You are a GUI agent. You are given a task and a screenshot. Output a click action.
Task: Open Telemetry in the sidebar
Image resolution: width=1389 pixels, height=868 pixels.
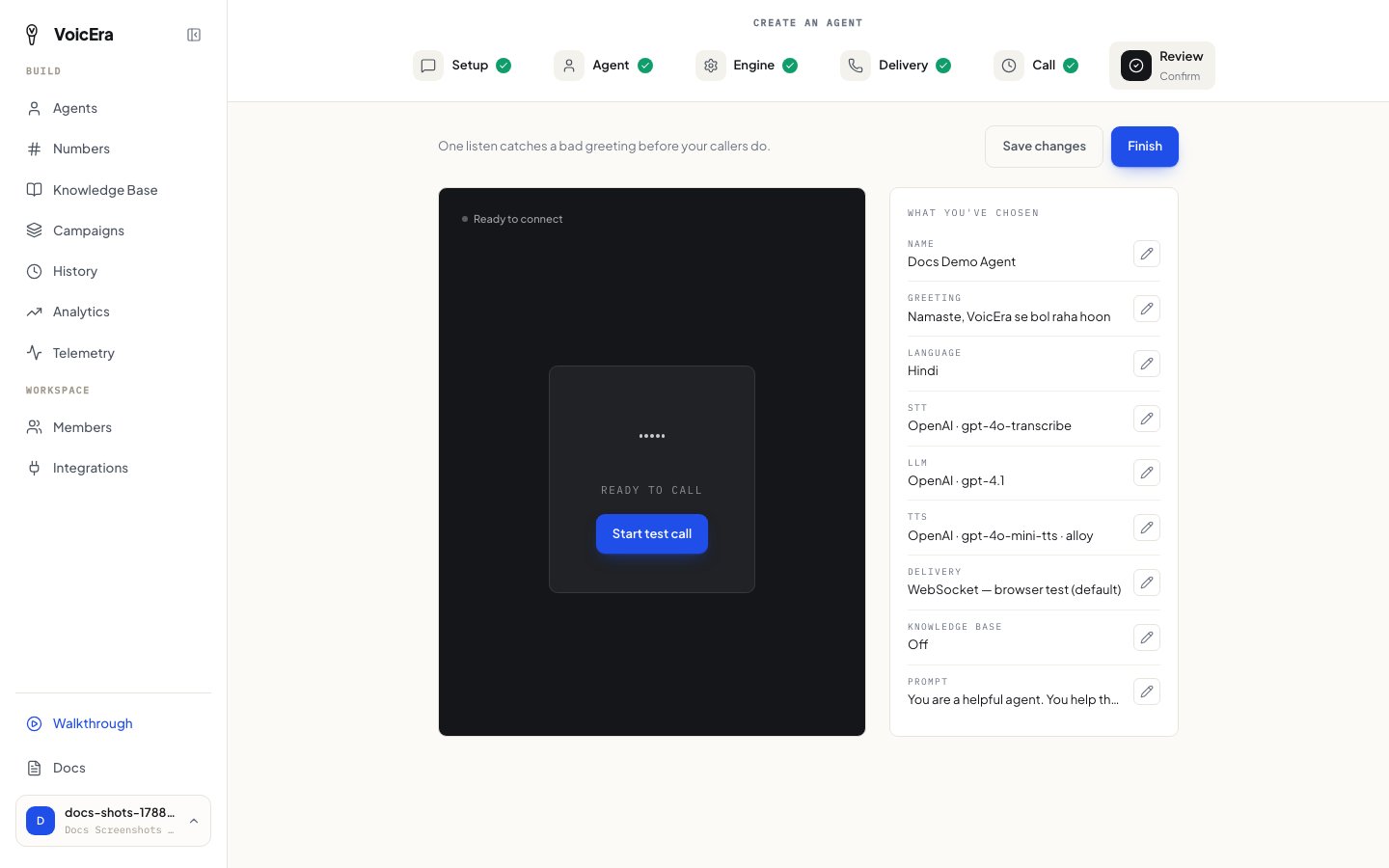tap(113, 353)
